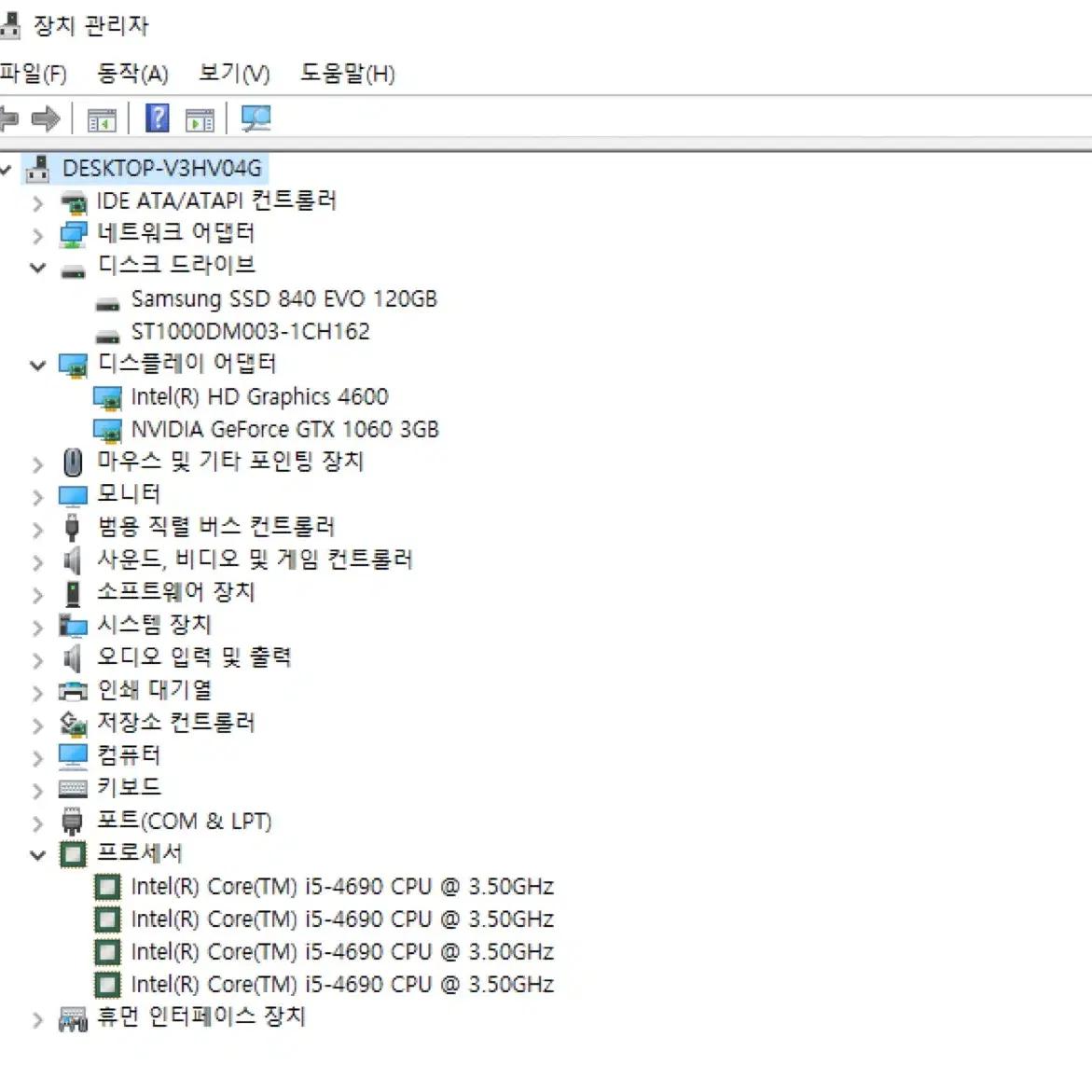Select the 인쇄 대기열 printer icon
The width and height of the screenshot is (1092, 1092).
click(73, 692)
